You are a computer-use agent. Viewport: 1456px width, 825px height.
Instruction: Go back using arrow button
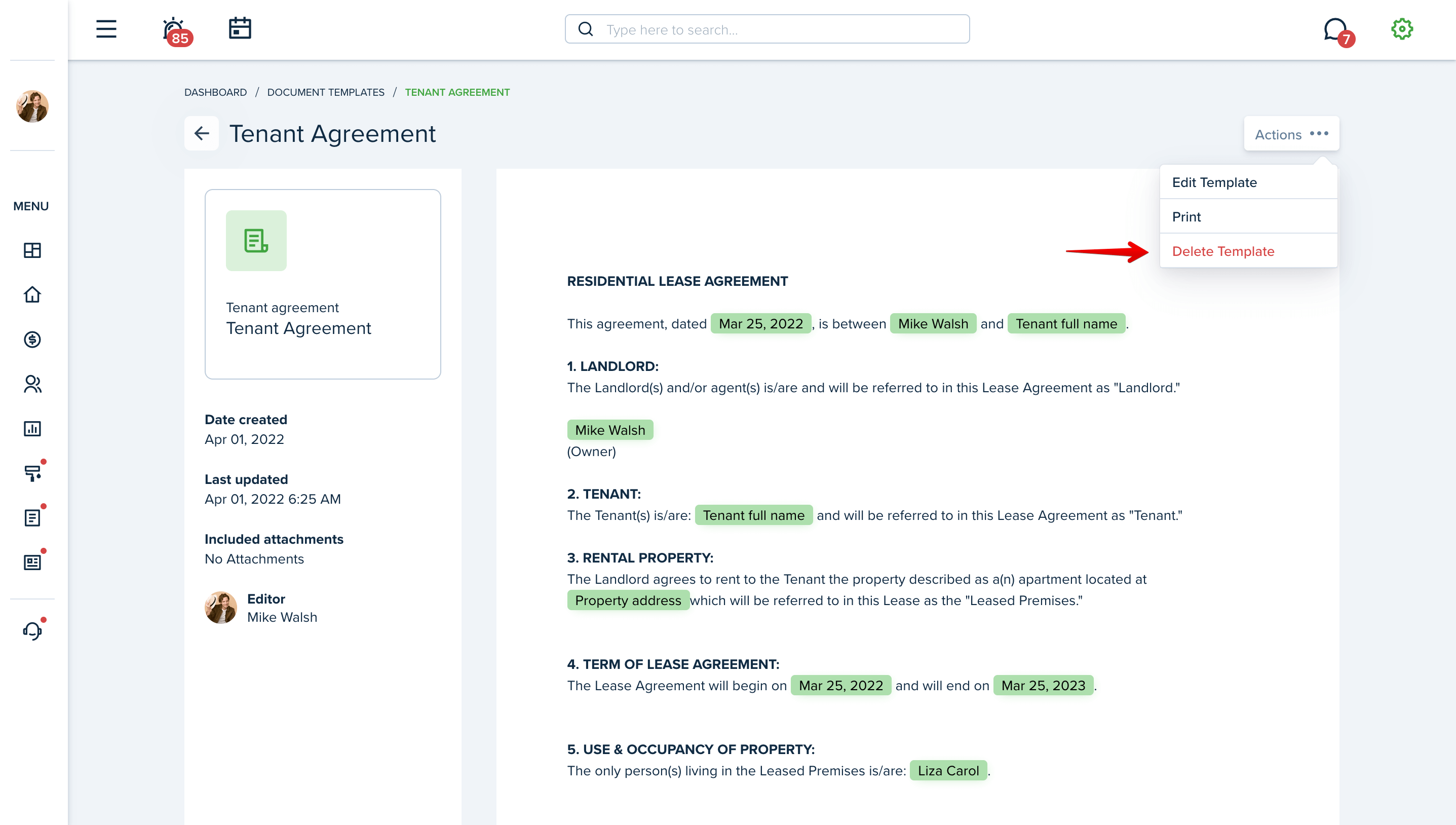click(x=201, y=133)
